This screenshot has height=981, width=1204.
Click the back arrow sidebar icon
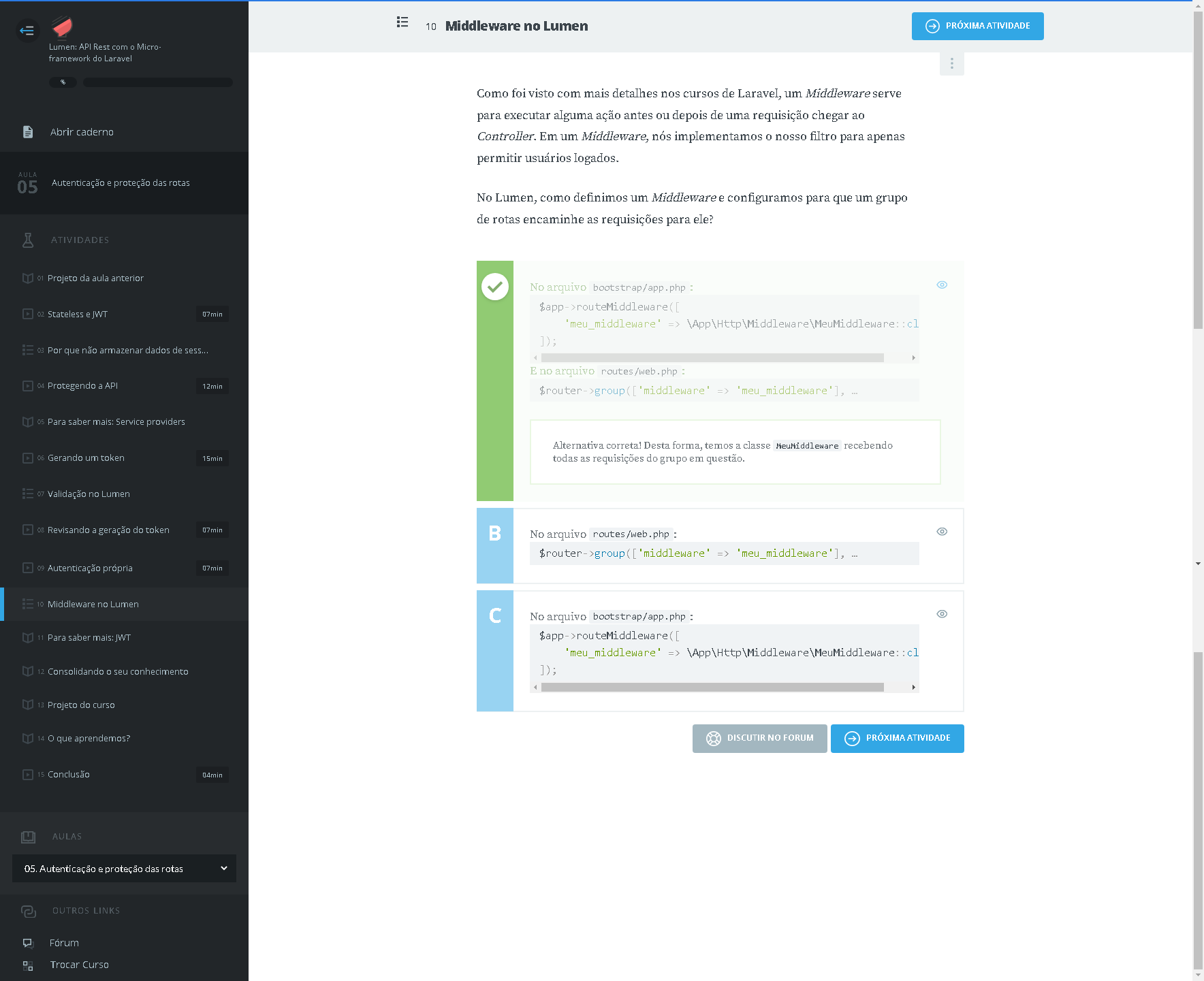(27, 30)
